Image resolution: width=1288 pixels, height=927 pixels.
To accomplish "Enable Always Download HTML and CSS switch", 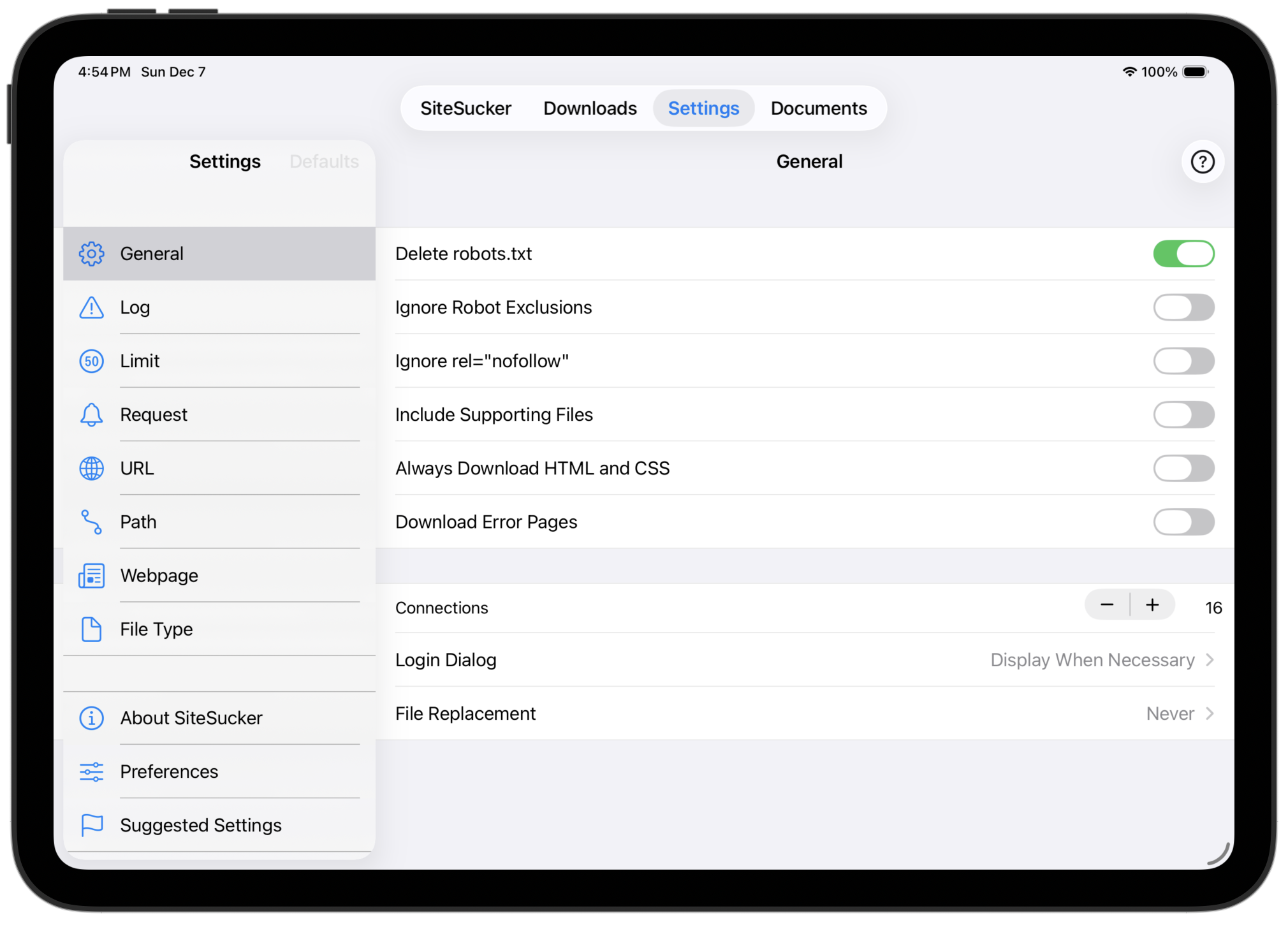I will click(x=1183, y=468).
